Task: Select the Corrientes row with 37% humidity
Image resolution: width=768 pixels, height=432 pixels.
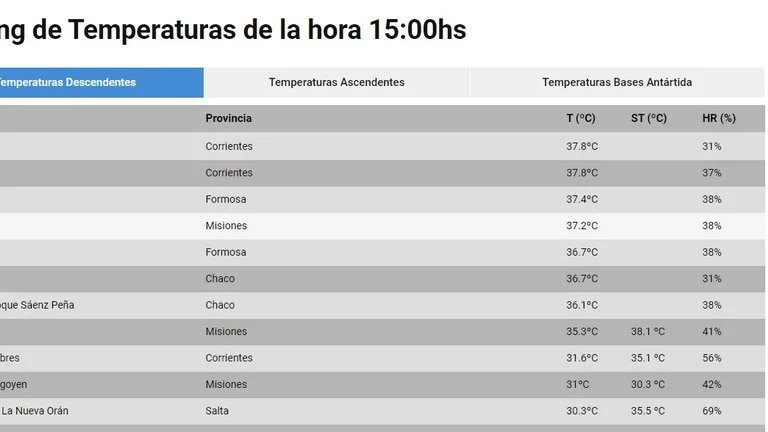Action: pos(383,173)
